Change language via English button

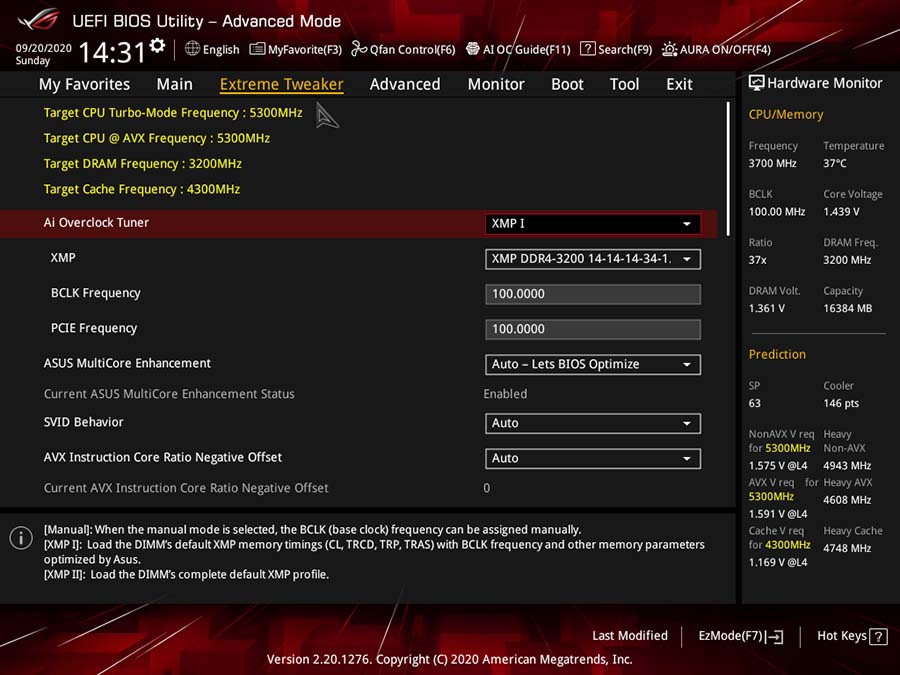(221, 50)
